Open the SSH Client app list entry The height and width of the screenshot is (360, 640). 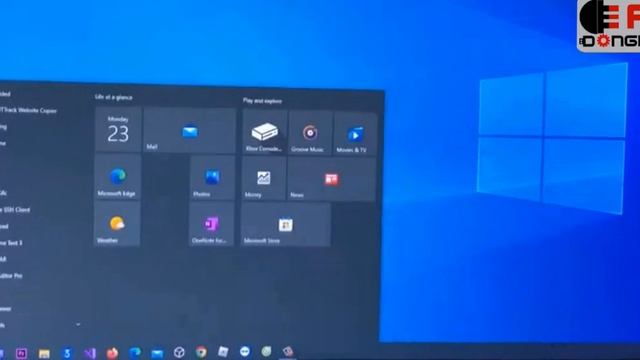click(x=16, y=210)
